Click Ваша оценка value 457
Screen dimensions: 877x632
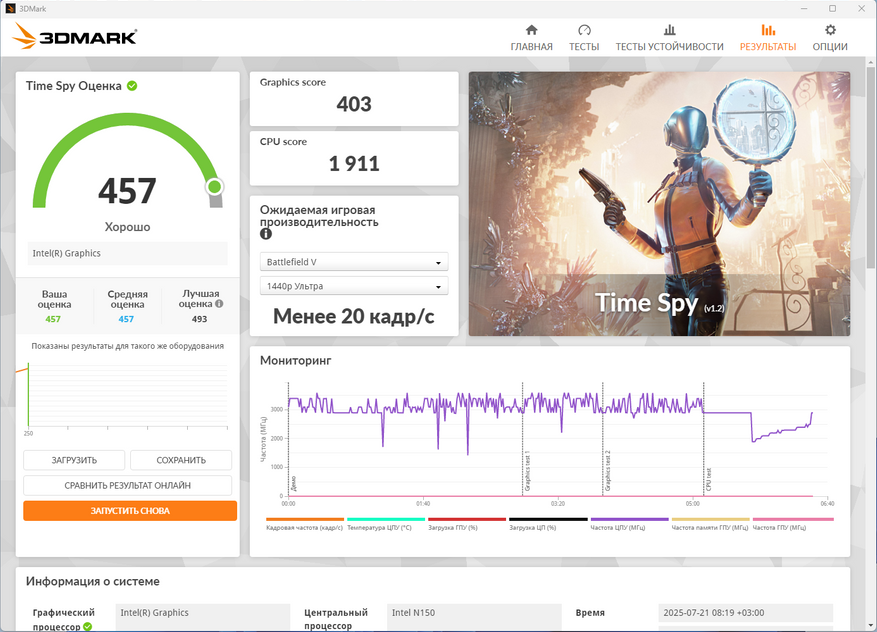53,319
